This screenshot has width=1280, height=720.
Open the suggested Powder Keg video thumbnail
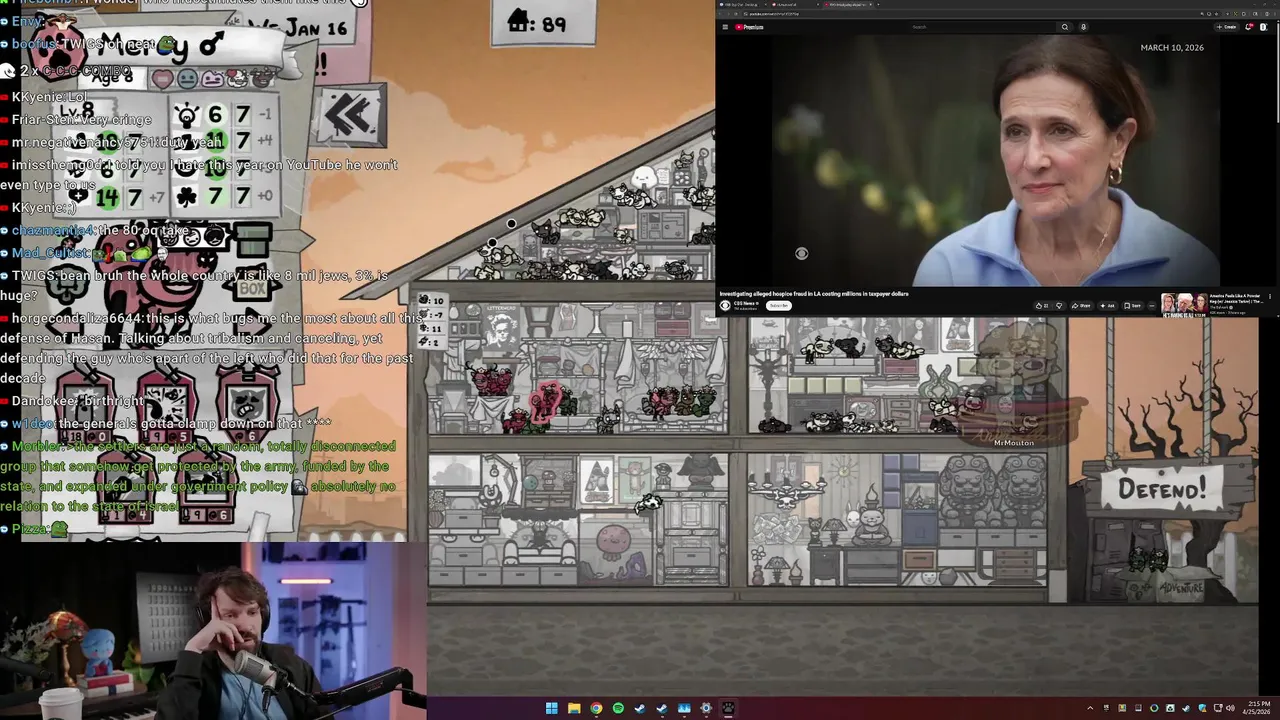tap(1184, 305)
